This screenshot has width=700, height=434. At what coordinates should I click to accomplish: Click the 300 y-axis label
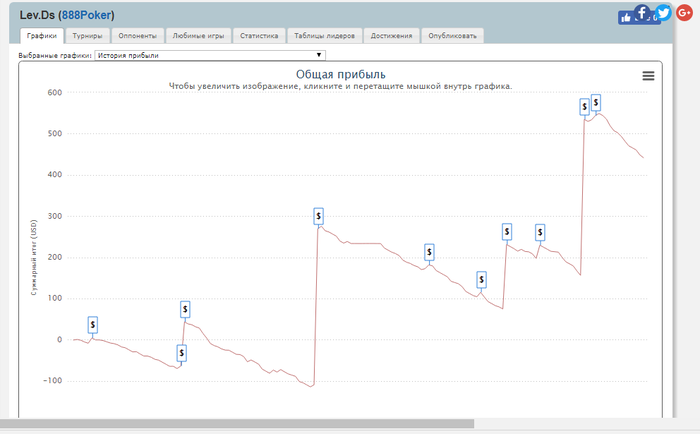(x=55, y=216)
